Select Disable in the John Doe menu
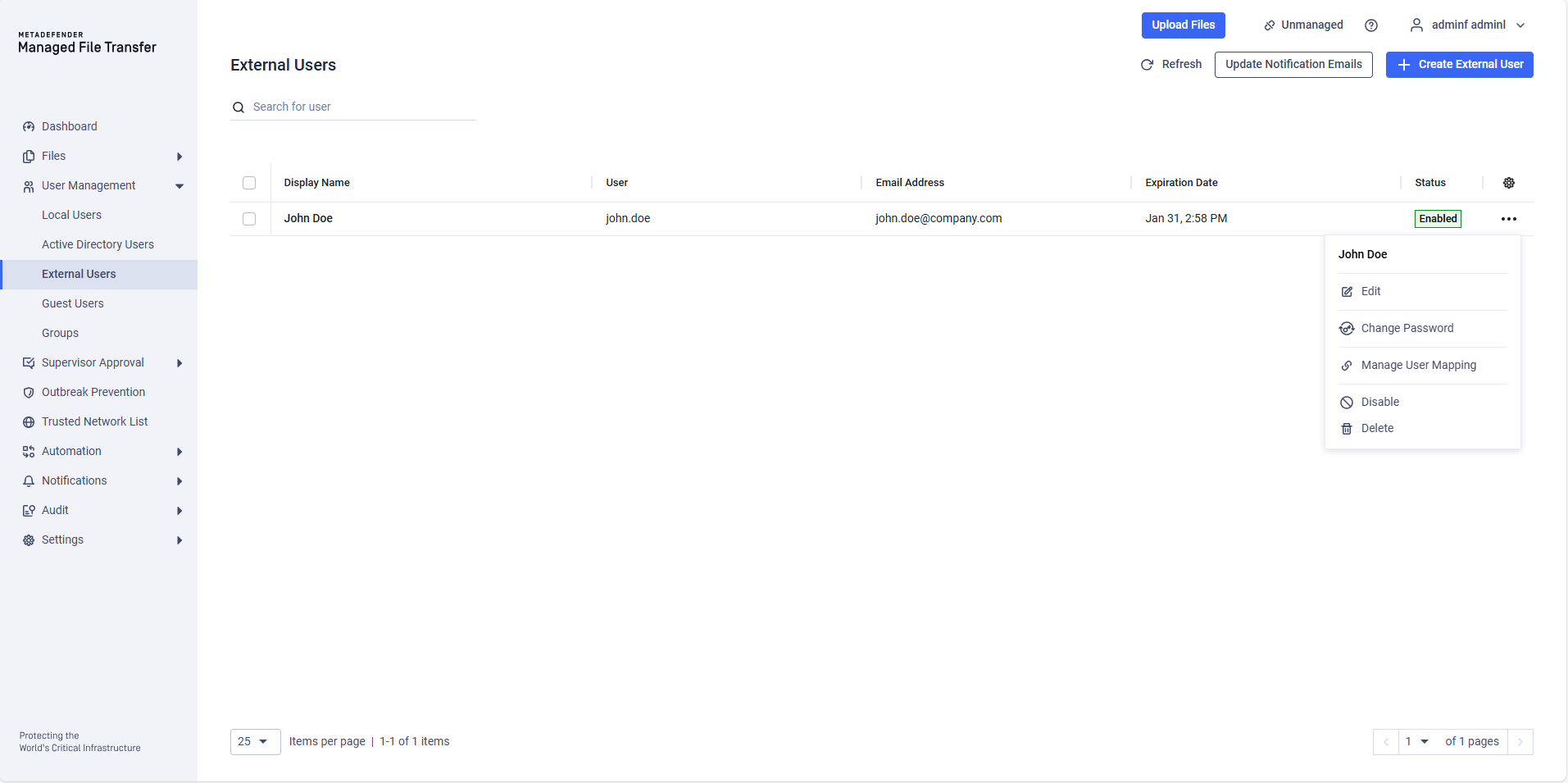 pos(1379,402)
